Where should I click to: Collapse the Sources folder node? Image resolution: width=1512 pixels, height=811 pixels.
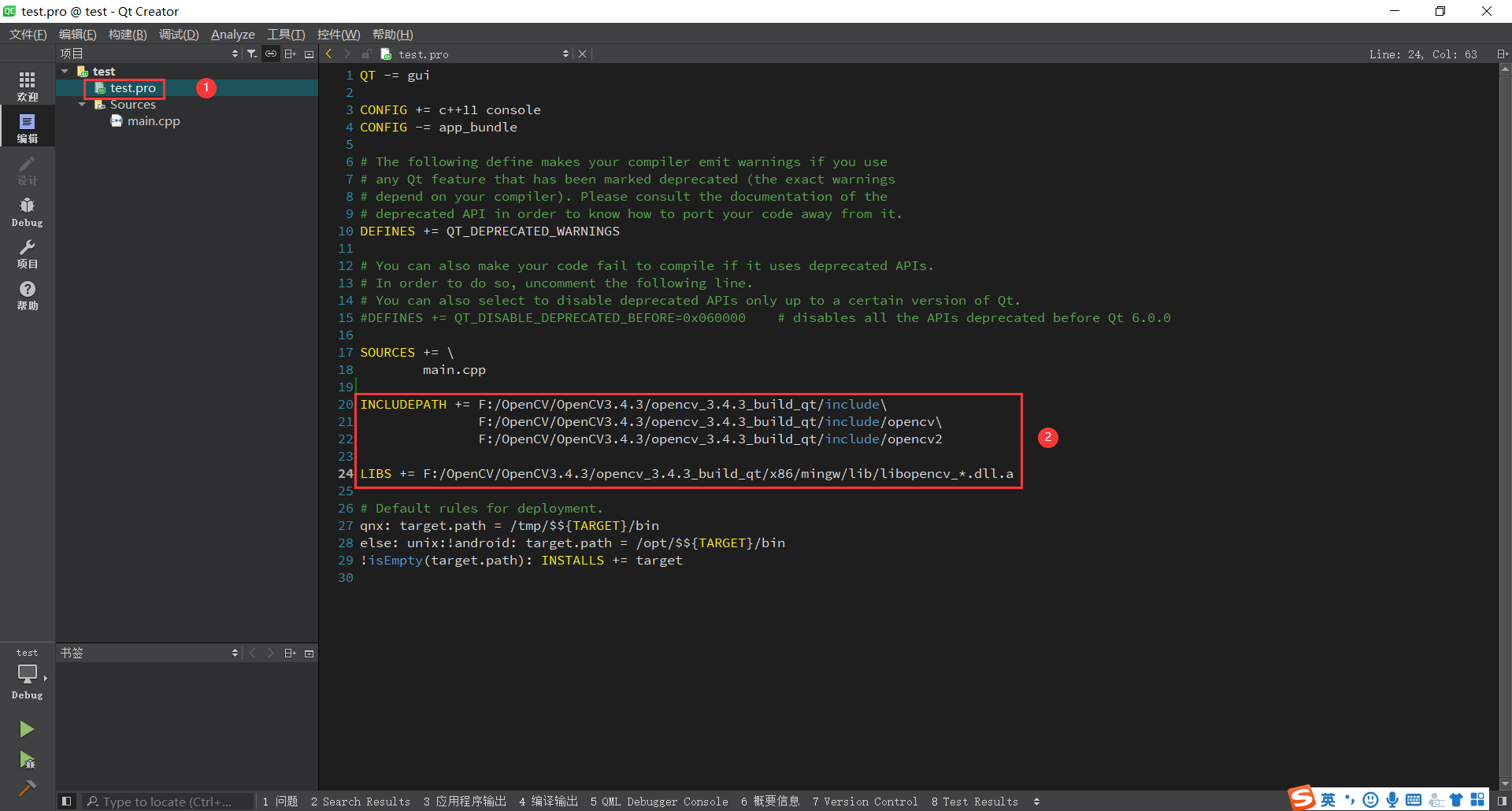(83, 104)
